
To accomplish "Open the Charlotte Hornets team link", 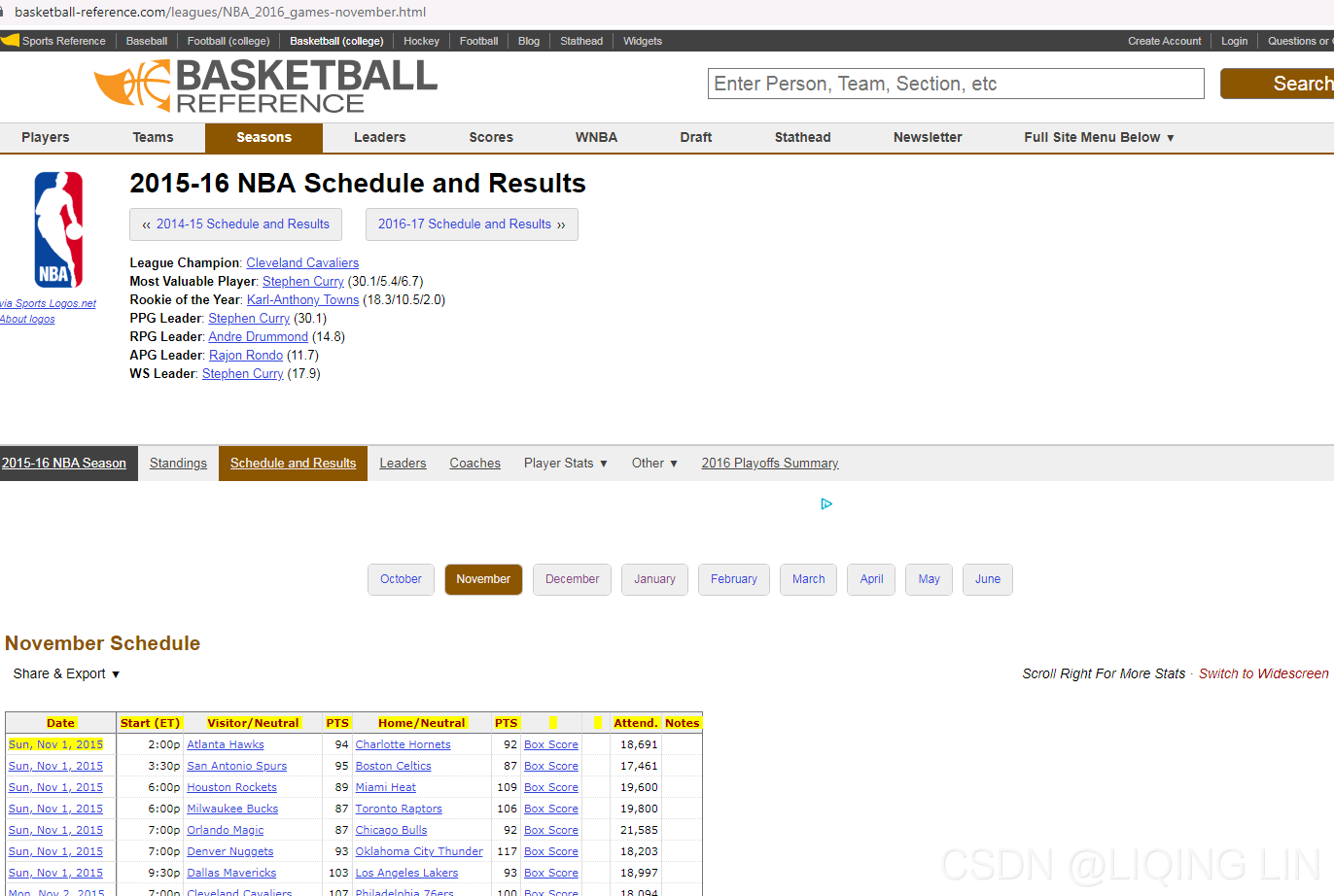I will coord(403,744).
